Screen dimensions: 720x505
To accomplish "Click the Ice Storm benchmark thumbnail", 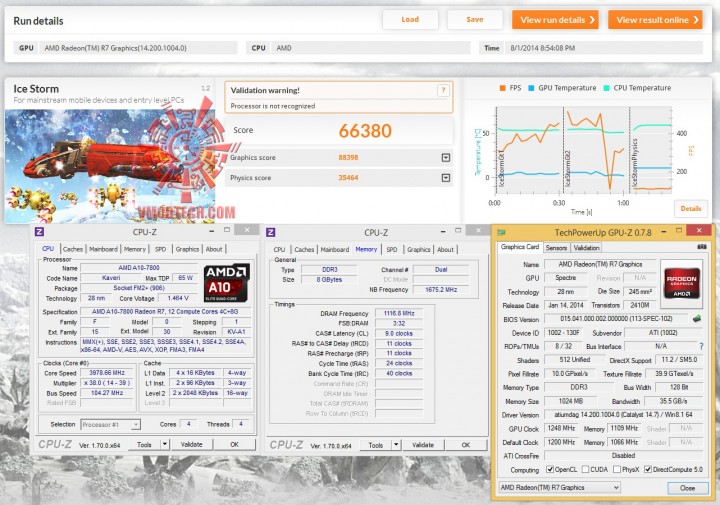I will click(x=110, y=165).
